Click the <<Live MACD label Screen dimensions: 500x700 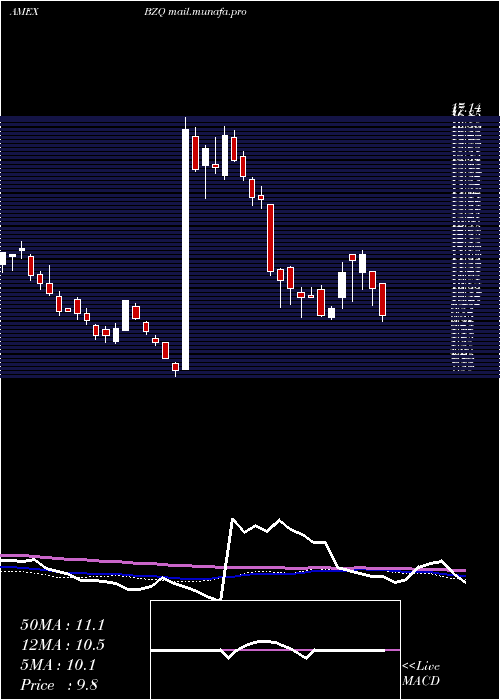point(421,674)
